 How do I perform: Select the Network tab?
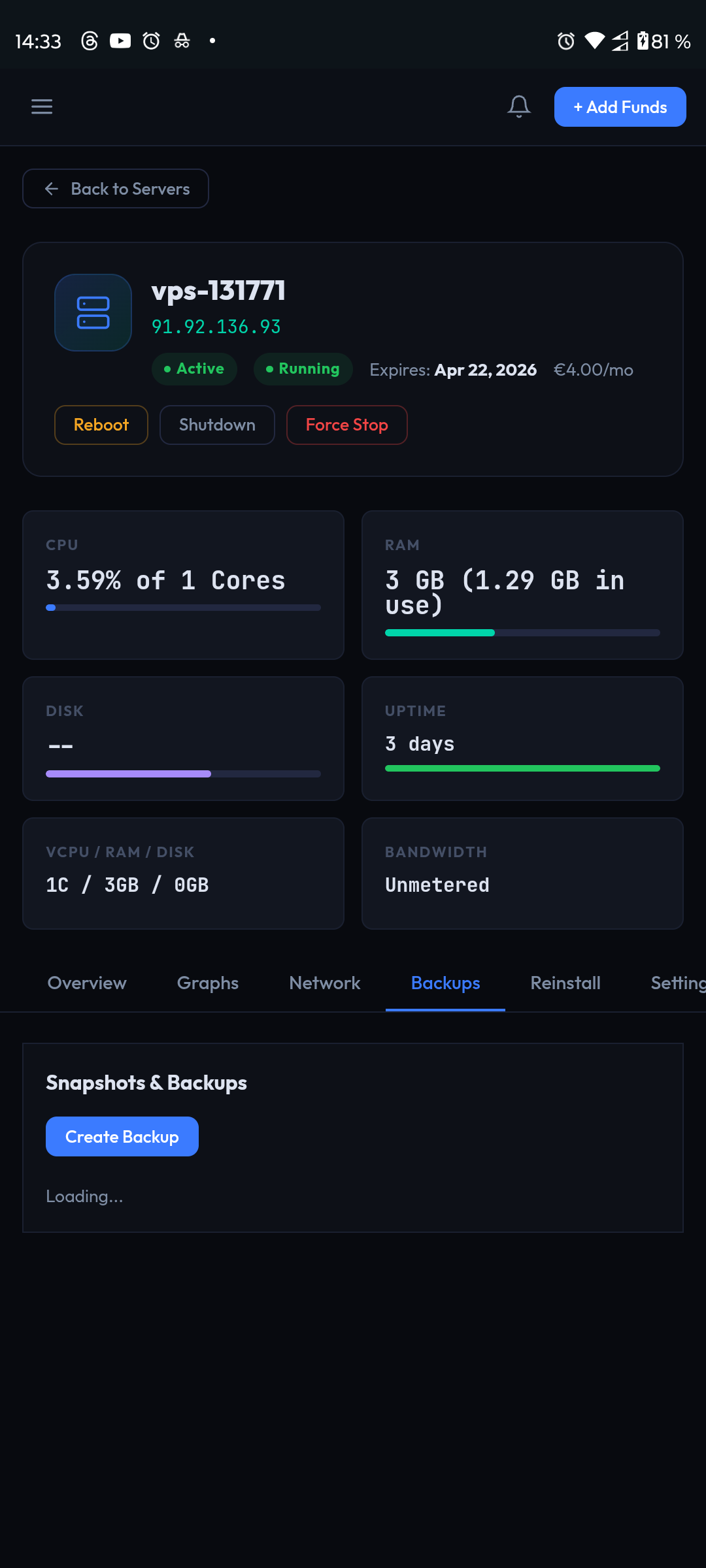(x=325, y=983)
